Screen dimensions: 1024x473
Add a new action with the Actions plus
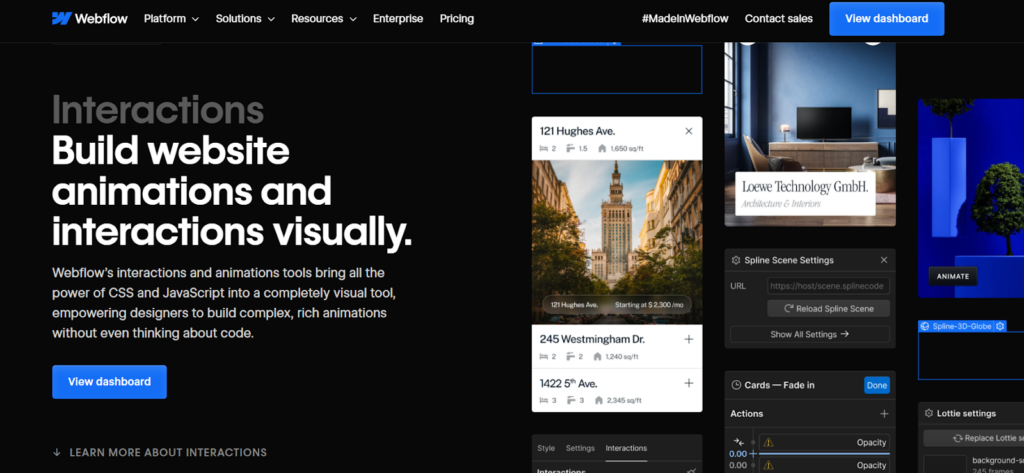click(x=884, y=414)
